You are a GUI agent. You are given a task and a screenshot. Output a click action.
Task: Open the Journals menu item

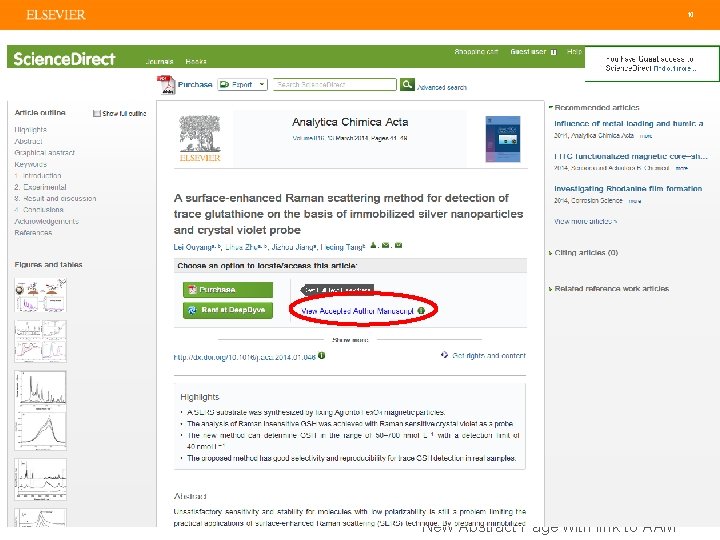[x=159, y=62]
